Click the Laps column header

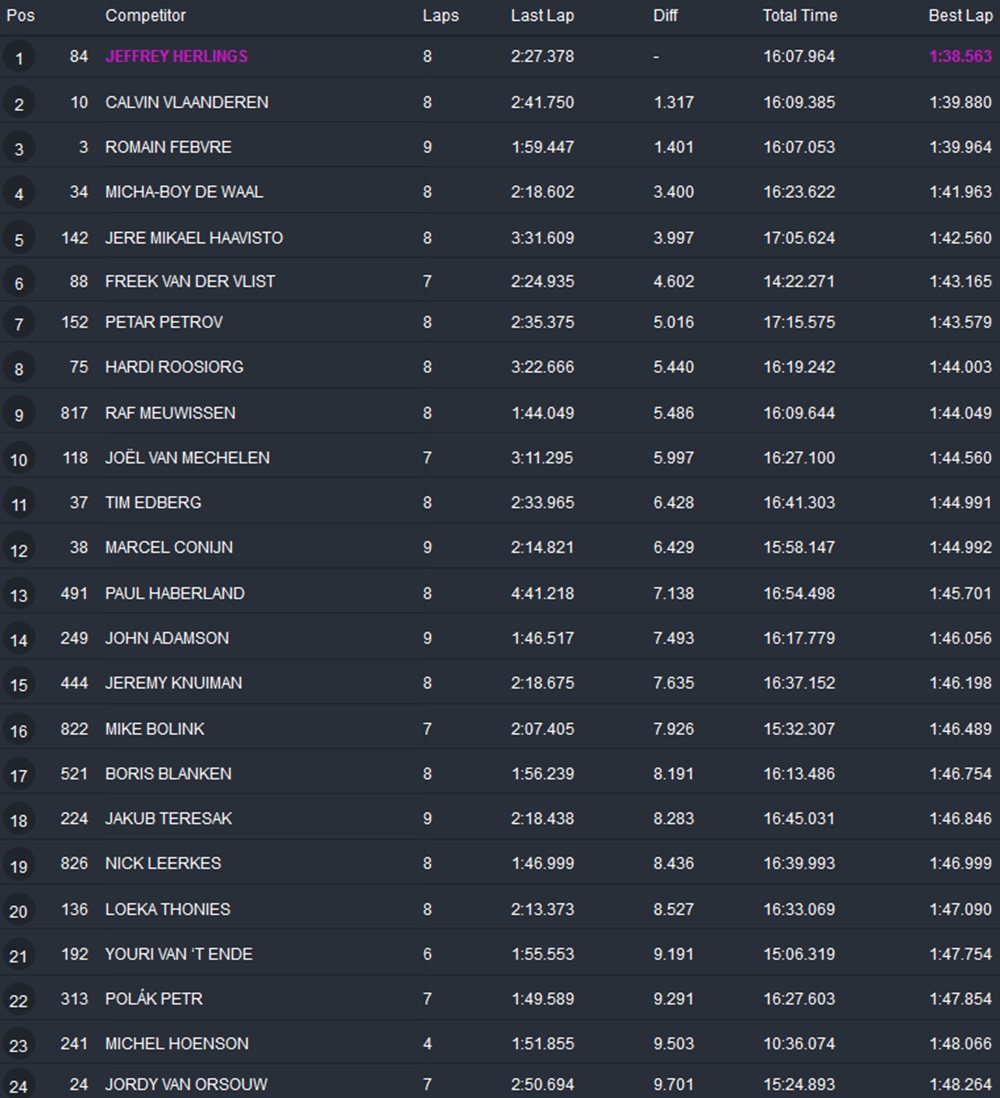coord(440,15)
